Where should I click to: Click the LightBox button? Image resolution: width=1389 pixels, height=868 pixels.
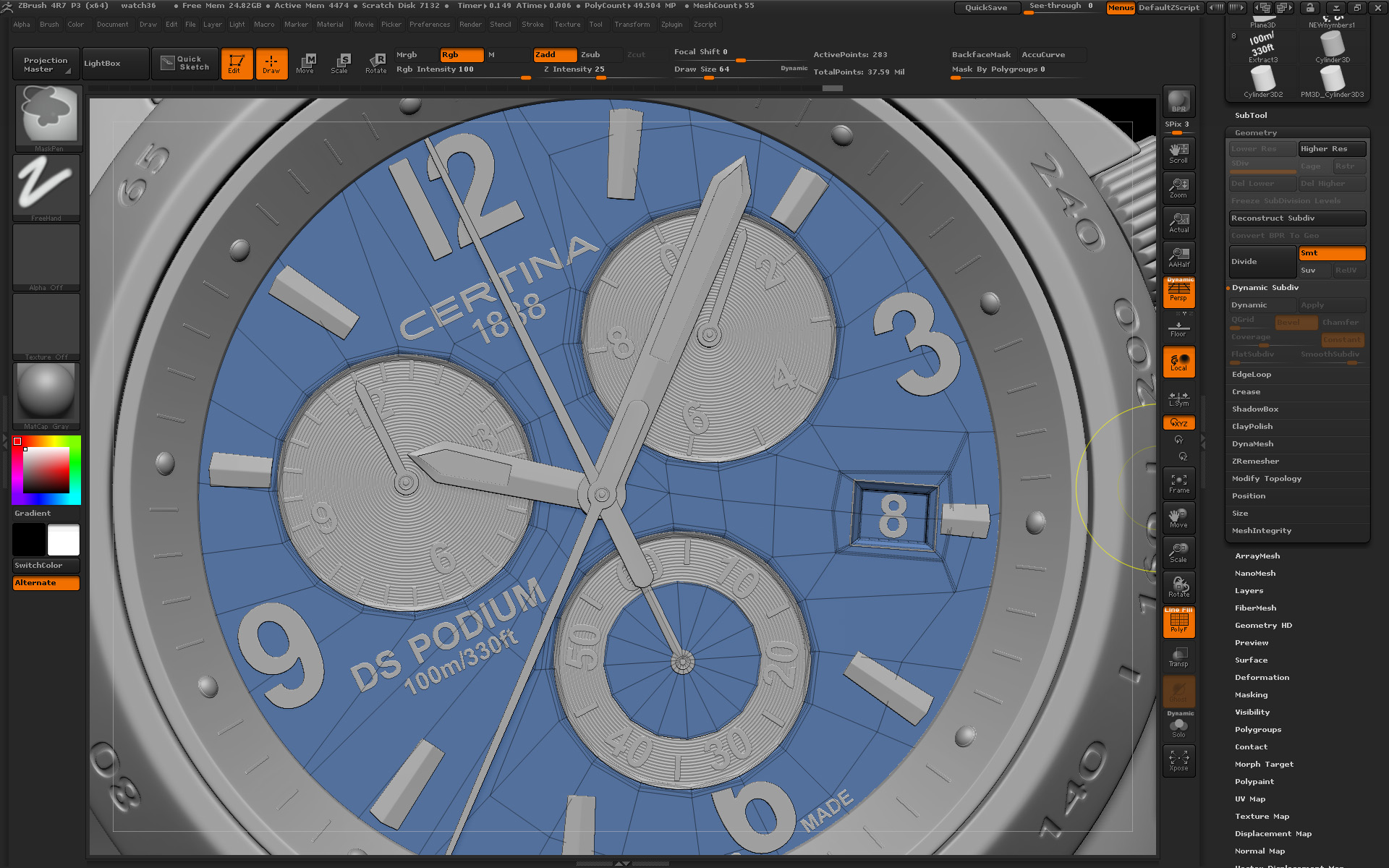pyautogui.click(x=116, y=63)
